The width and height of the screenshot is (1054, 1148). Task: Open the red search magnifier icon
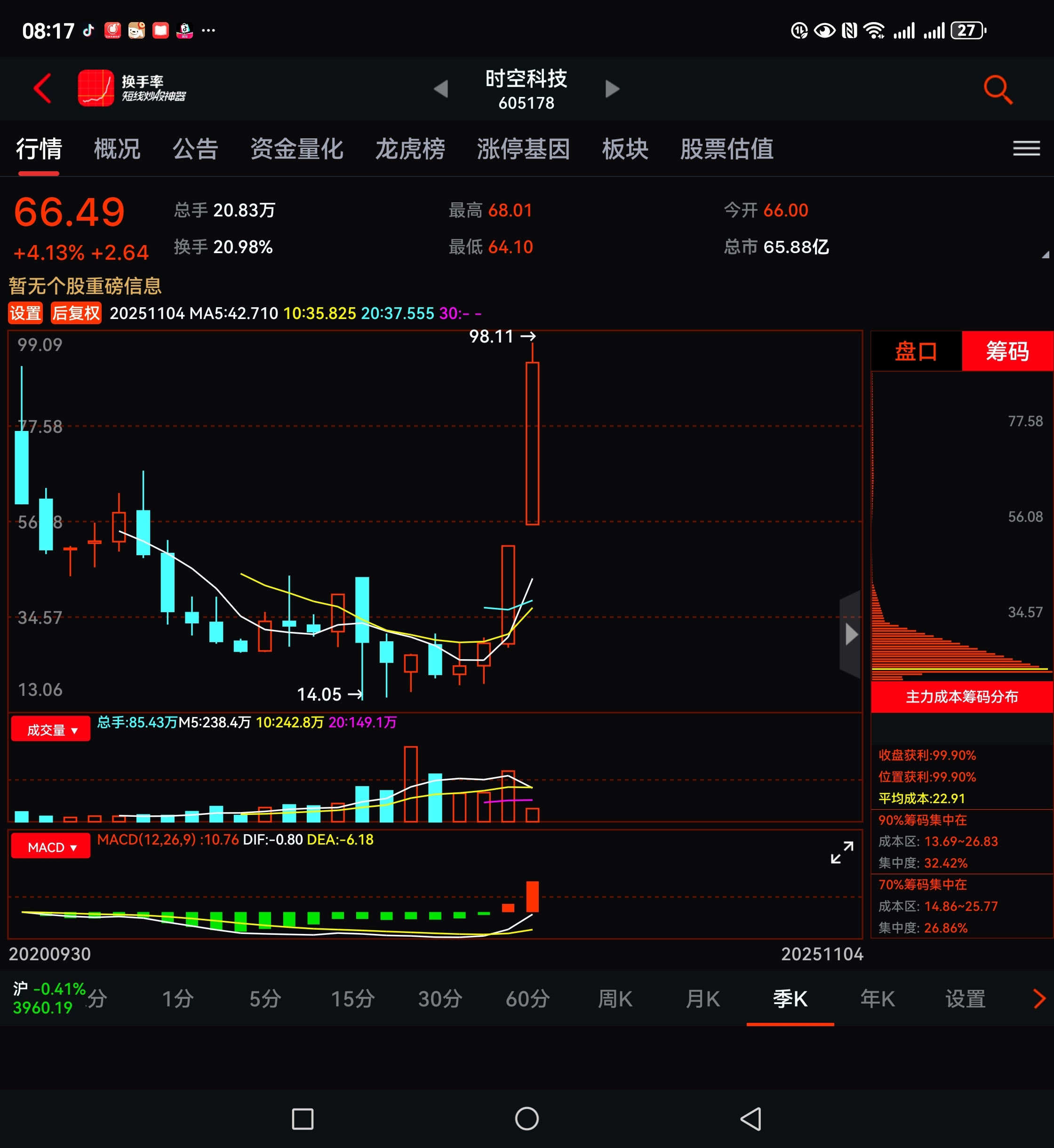998,89
